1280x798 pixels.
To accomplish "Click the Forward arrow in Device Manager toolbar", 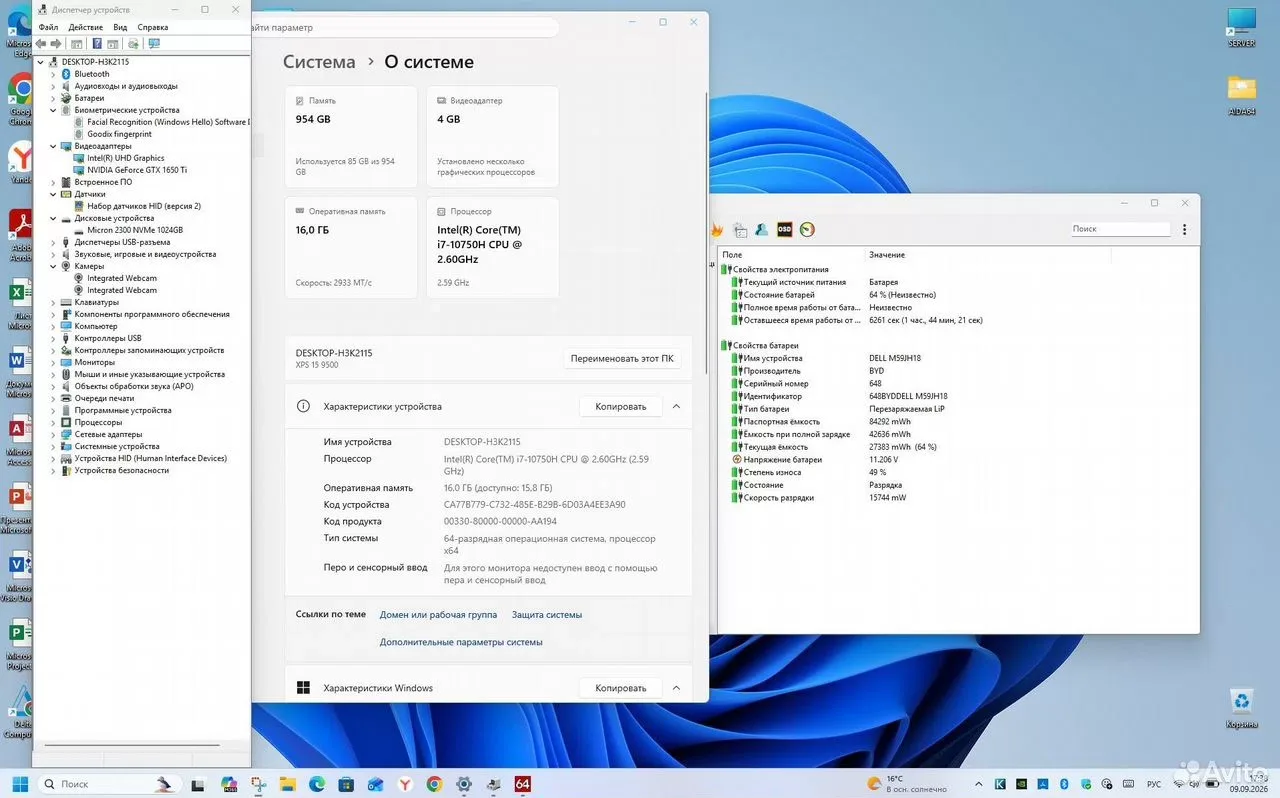I will click(57, 44).
